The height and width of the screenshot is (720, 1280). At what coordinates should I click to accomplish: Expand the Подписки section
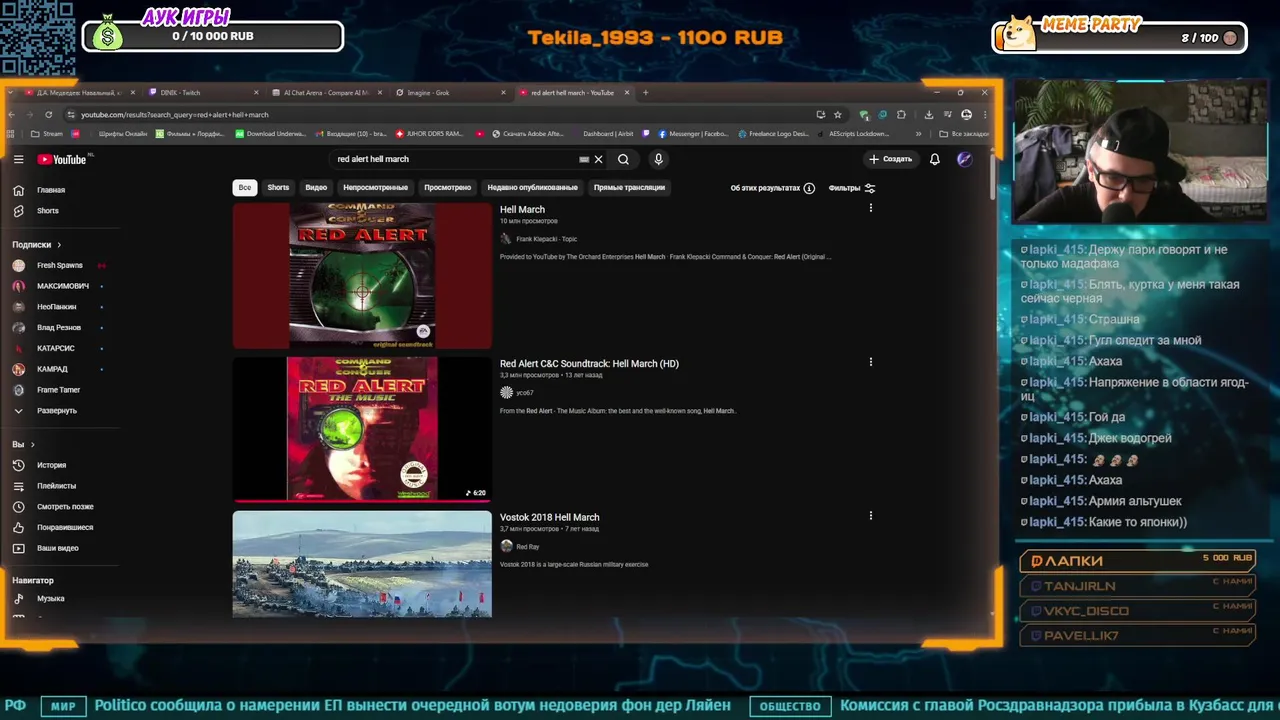coord(37,244)
